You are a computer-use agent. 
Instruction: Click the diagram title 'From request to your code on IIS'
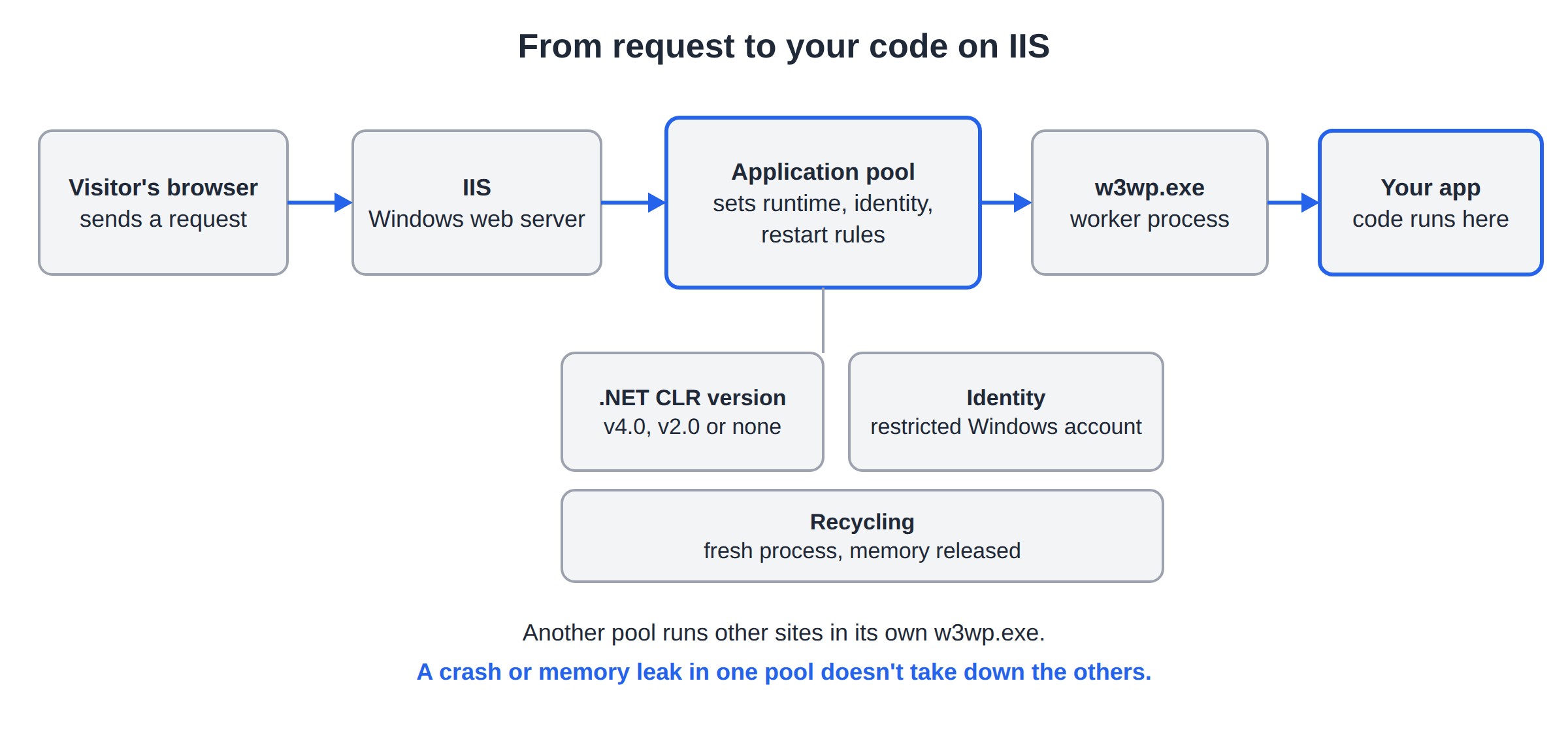pos(783,46)
